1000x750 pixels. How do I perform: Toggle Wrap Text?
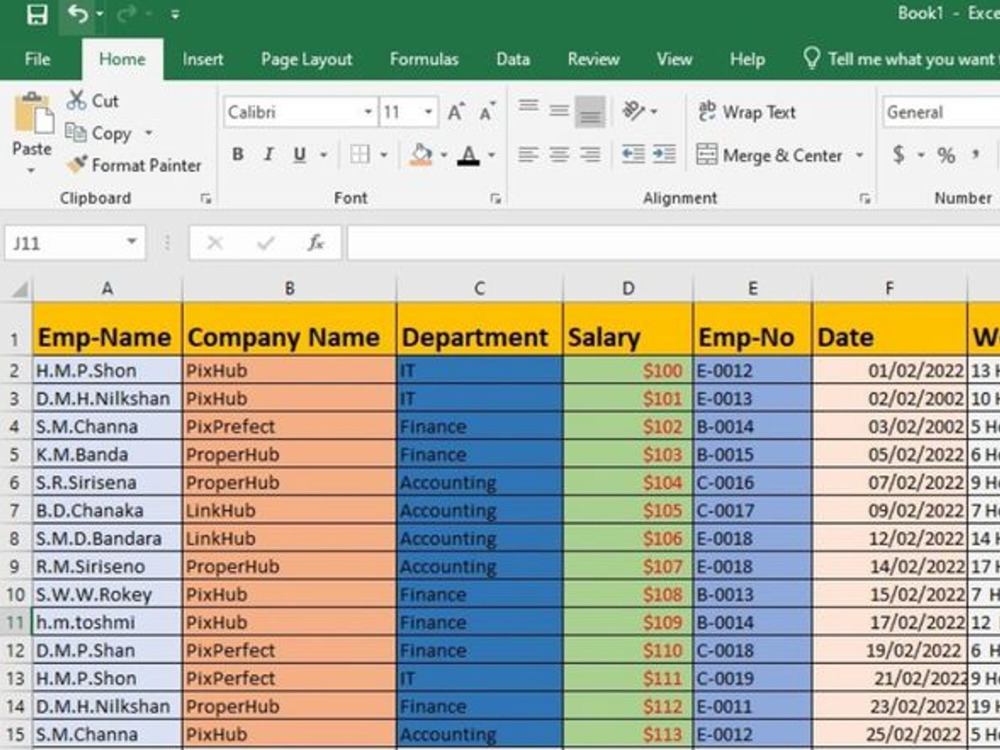(x=747, y=112)
